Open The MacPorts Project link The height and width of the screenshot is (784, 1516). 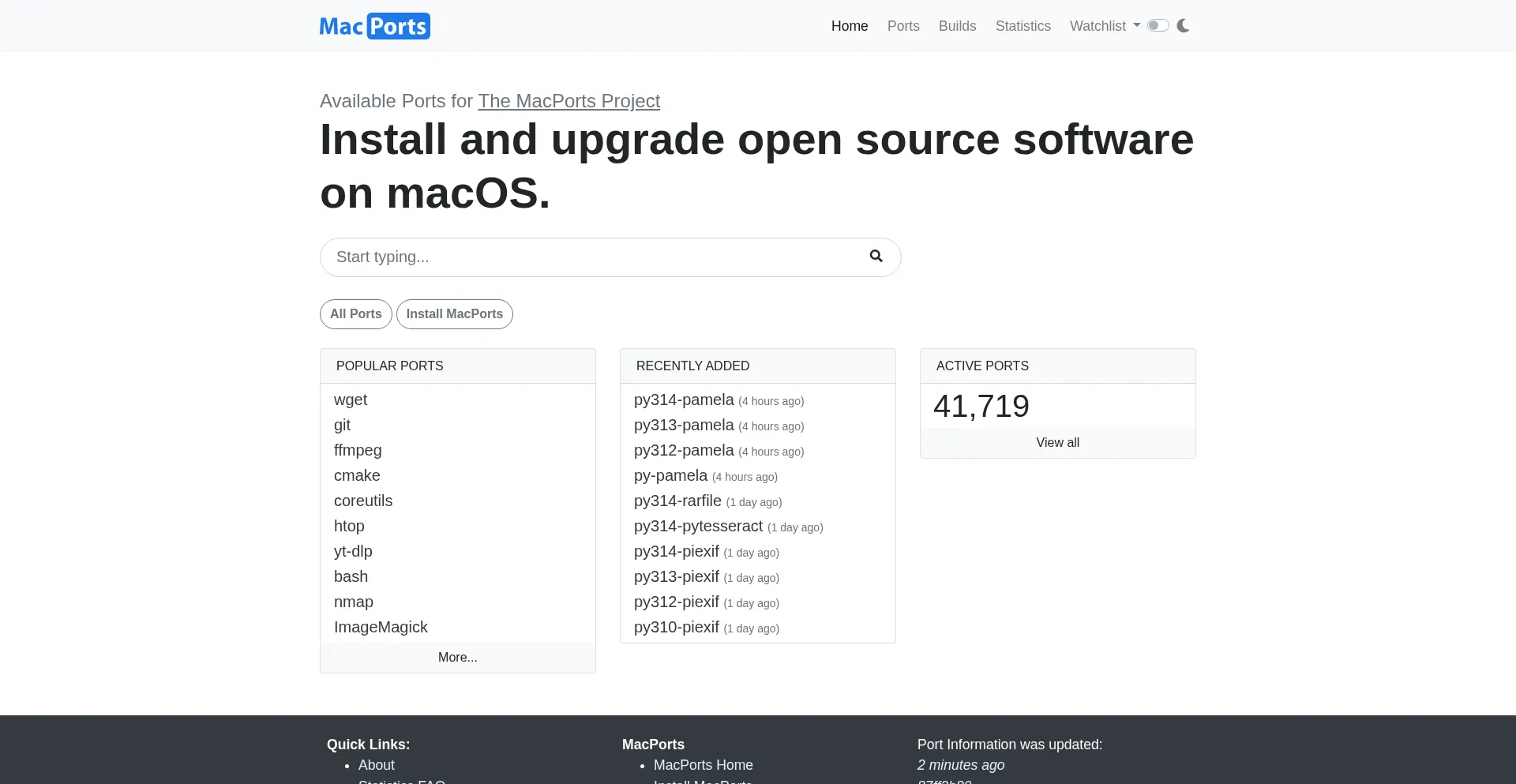(569, 101)
